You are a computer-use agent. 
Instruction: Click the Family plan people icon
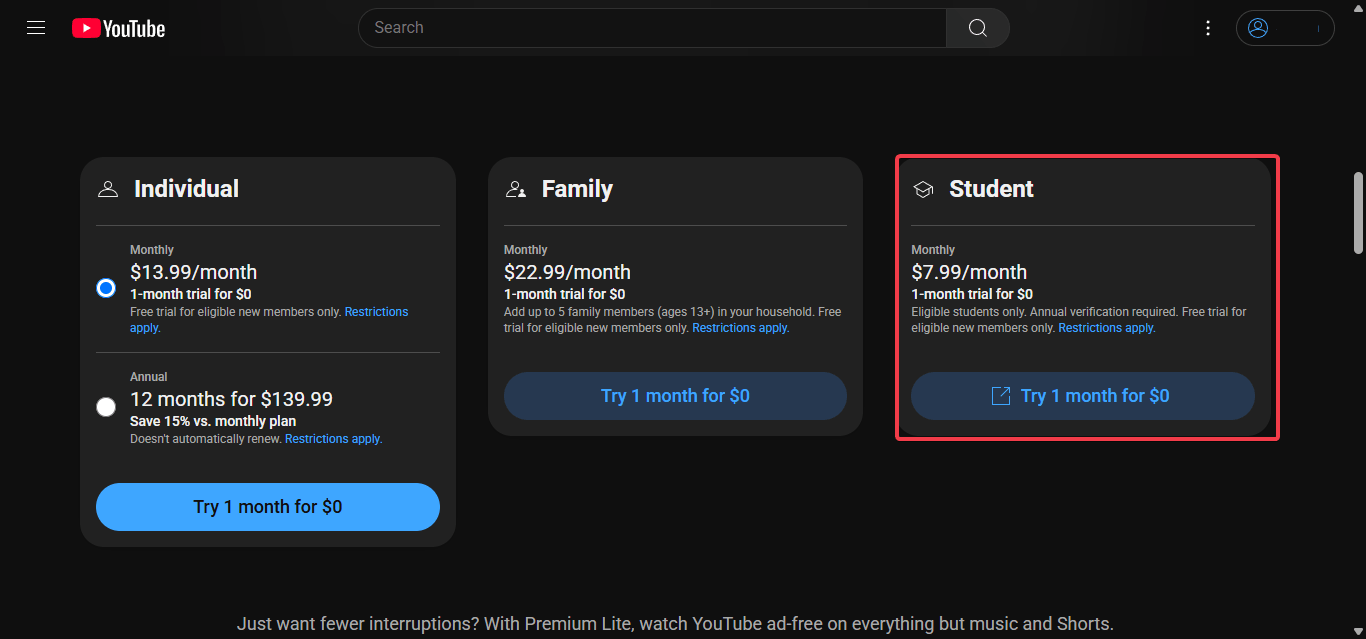coord(516,189)
